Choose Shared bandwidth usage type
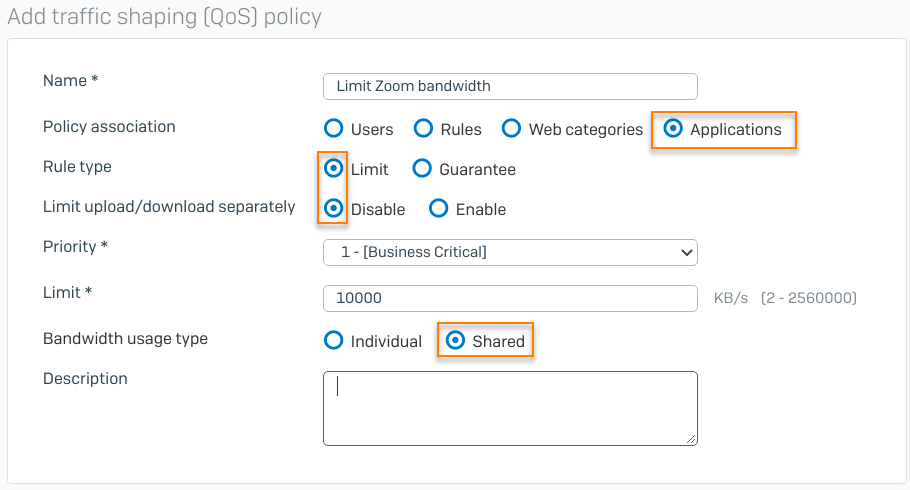This screenshot has width=910, height=490. [456, 341]
